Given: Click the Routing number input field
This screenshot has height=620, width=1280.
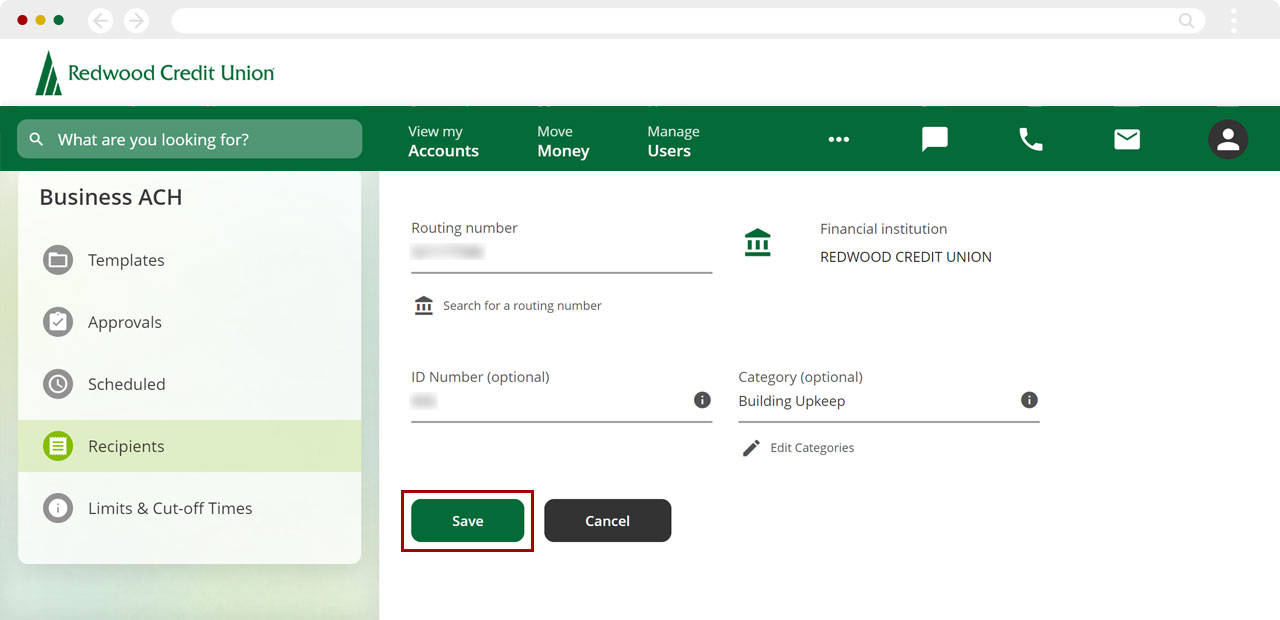Looking at the screenshot, I should pos(561,253).
